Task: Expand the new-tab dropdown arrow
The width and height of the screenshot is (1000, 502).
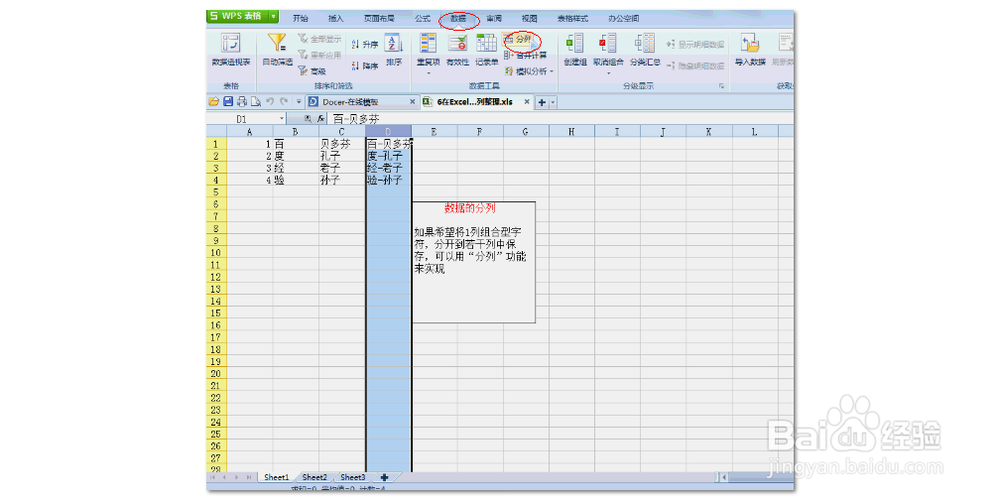Action: coord(553,102)
